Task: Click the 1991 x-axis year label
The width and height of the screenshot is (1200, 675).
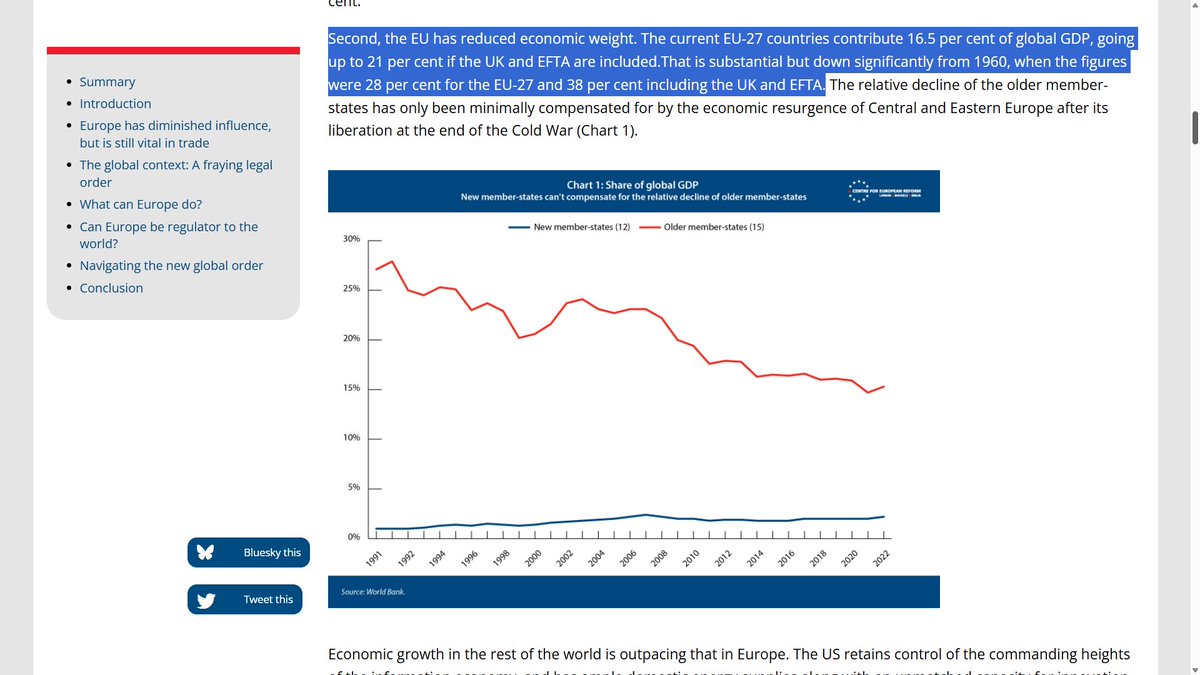Action: pyautogui.click(x=374, y=558)
